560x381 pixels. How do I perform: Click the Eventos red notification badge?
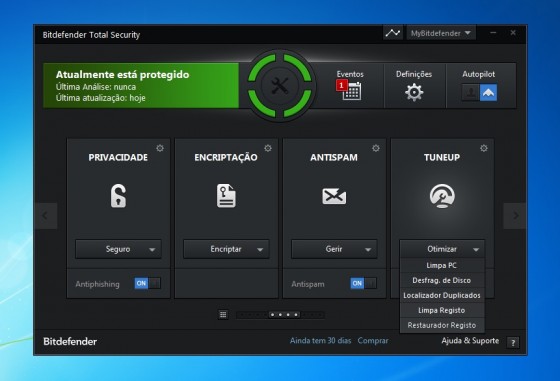point(341,85)
